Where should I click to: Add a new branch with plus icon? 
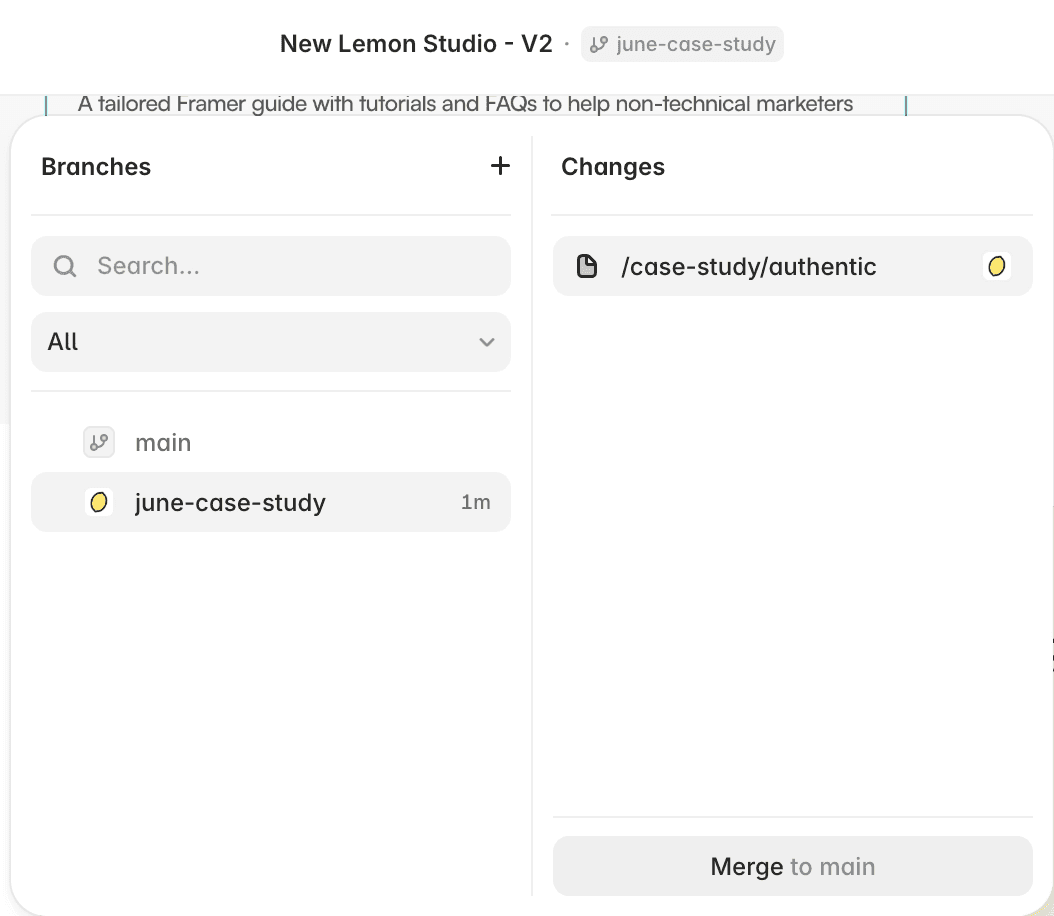500,166
